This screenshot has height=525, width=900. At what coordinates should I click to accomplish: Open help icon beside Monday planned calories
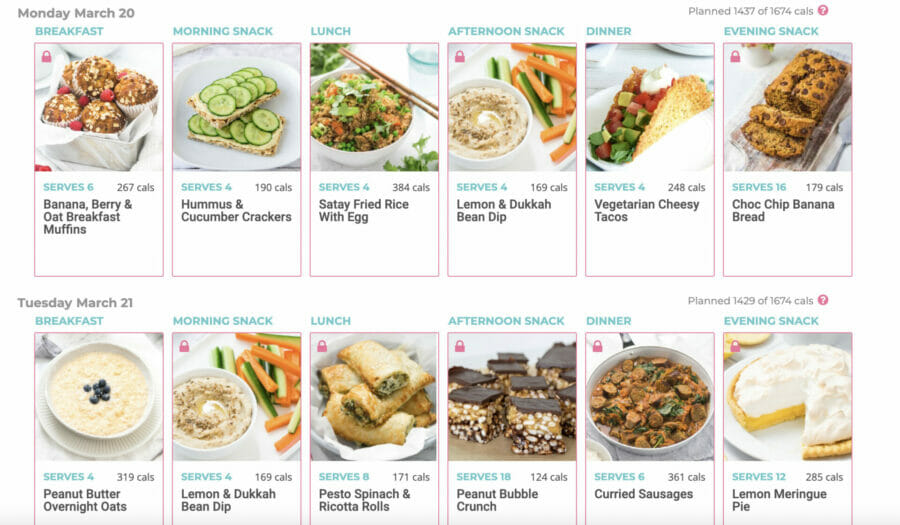click(823, 10)
